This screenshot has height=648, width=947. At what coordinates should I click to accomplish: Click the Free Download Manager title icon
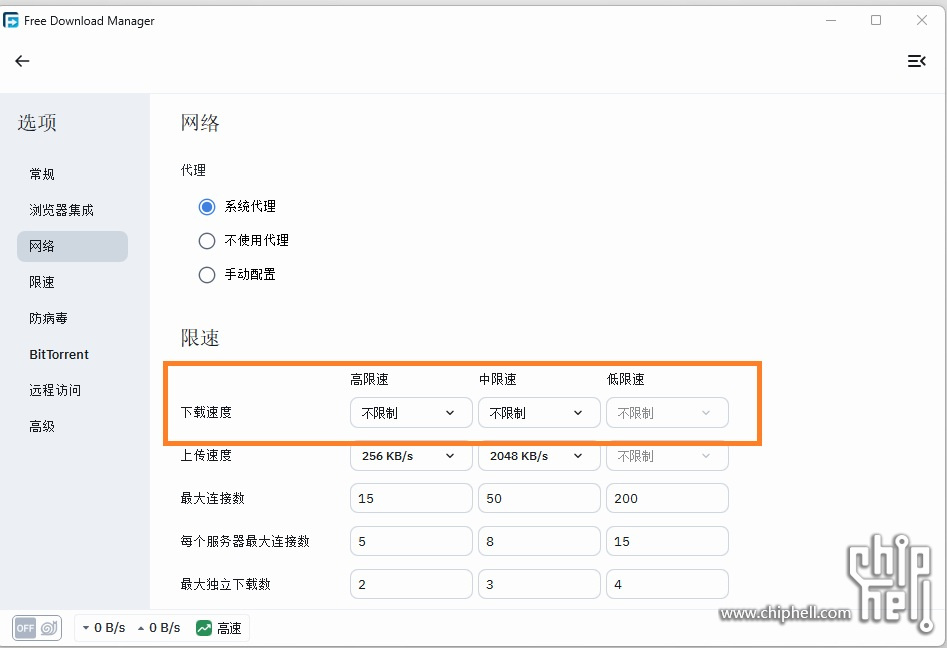12,20
